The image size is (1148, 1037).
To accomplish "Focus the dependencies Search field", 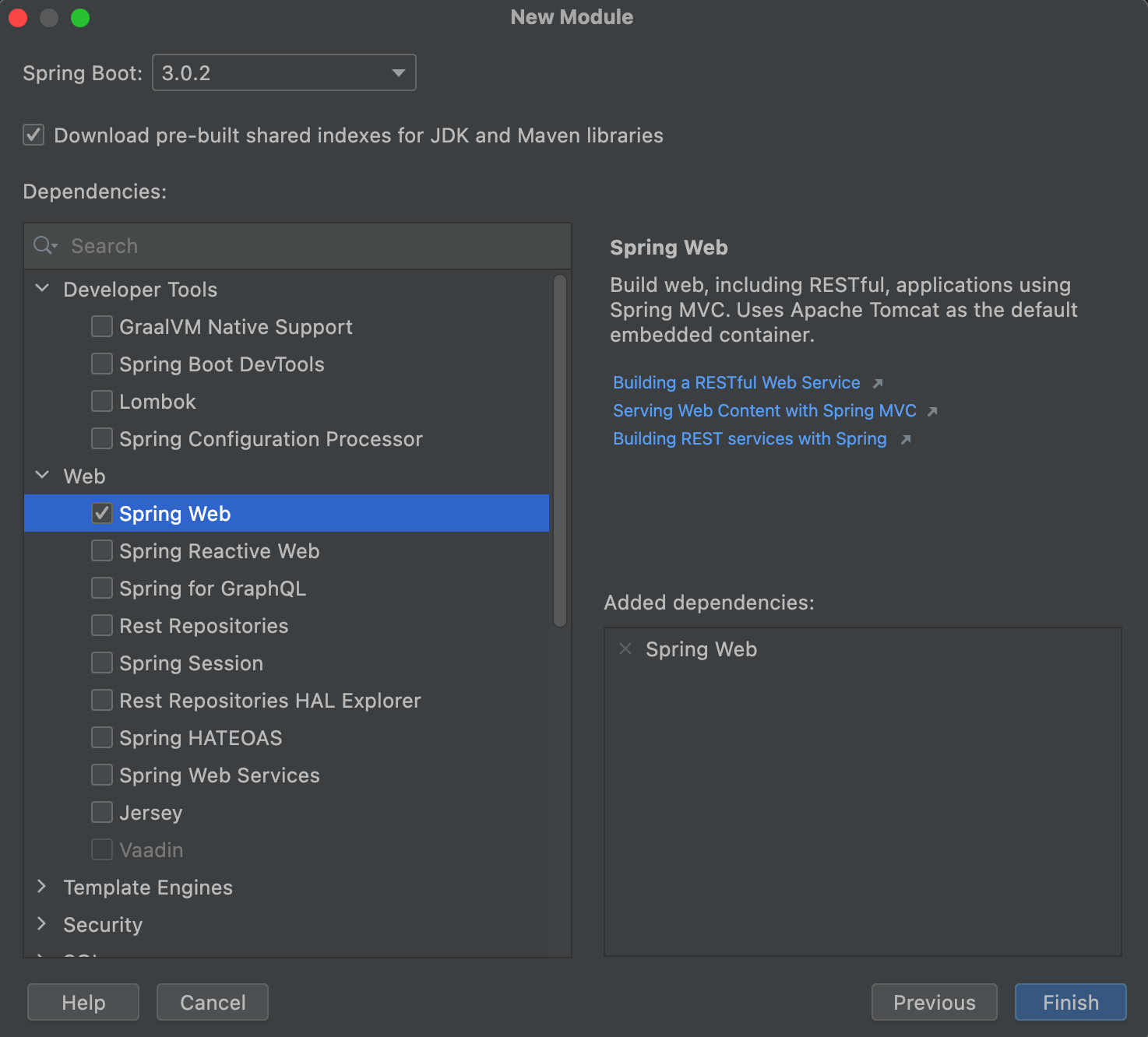I will point(298,246).
